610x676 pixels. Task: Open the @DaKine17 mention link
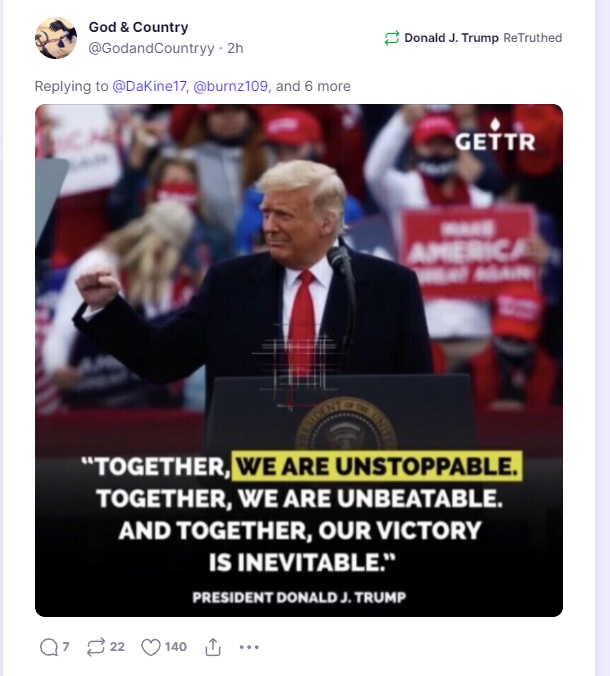pos(149,86)
